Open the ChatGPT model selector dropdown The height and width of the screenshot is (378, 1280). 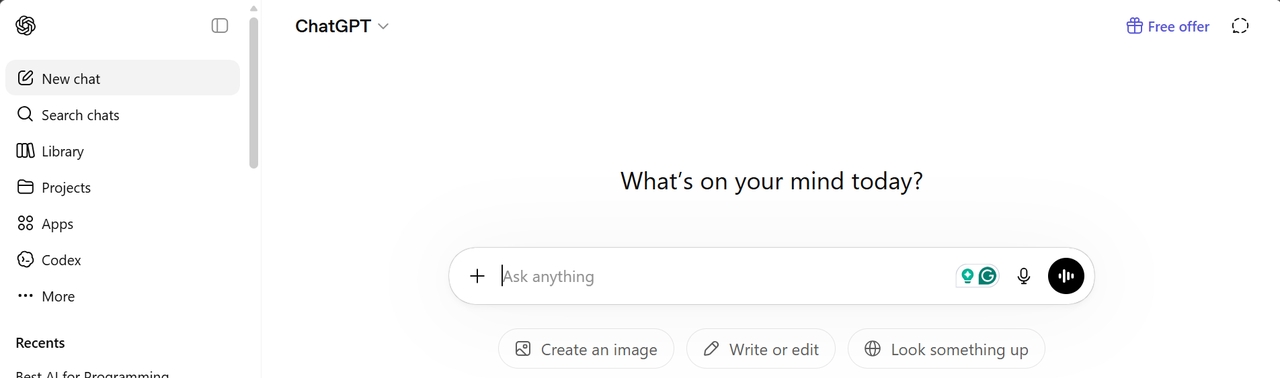coord(342,26)
